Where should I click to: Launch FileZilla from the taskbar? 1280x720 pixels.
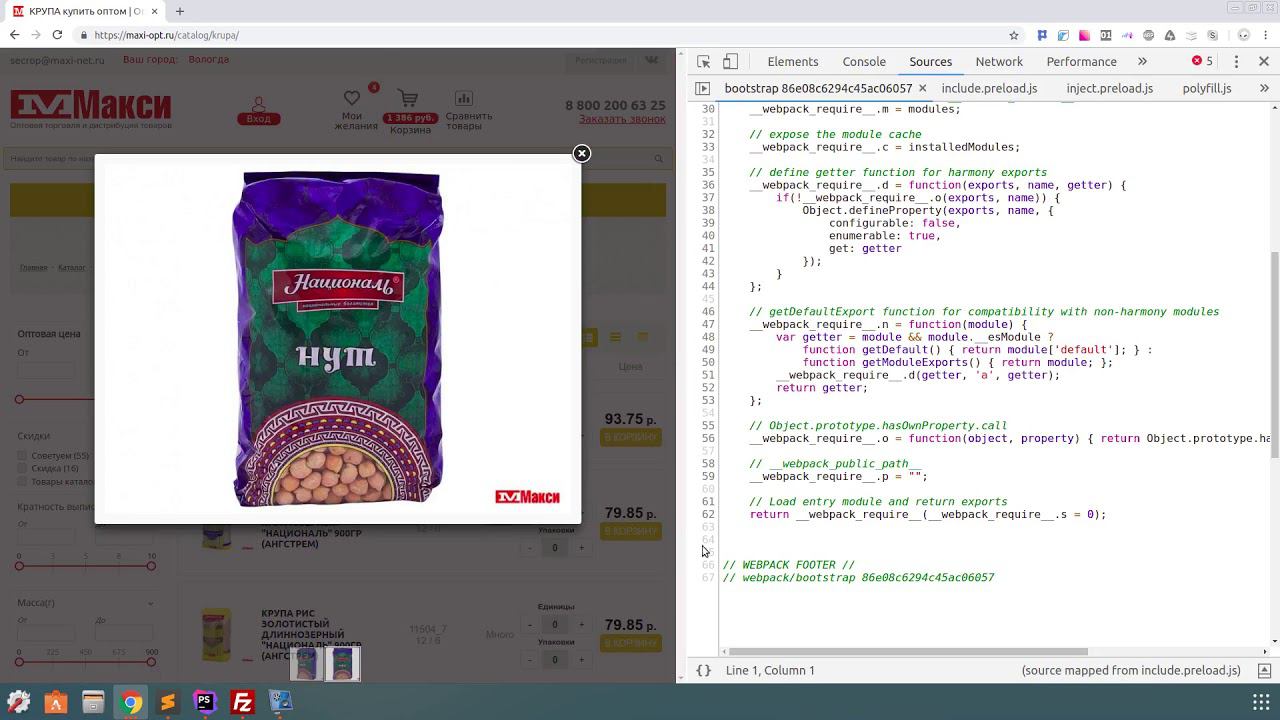click(x=242, y=702)
